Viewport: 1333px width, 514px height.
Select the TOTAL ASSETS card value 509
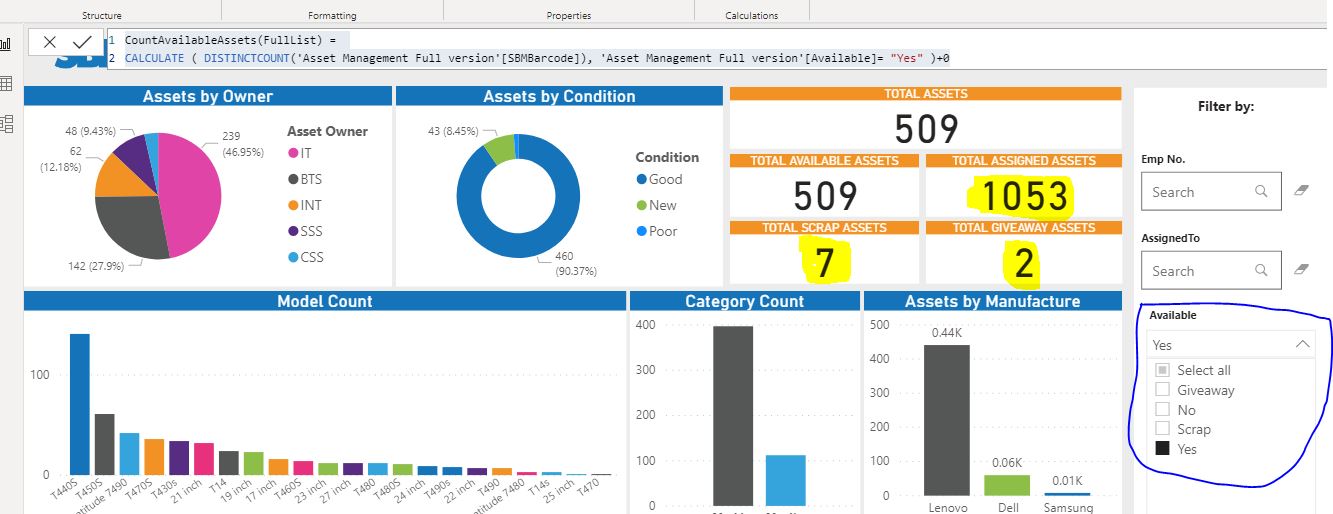pos(926,129)
